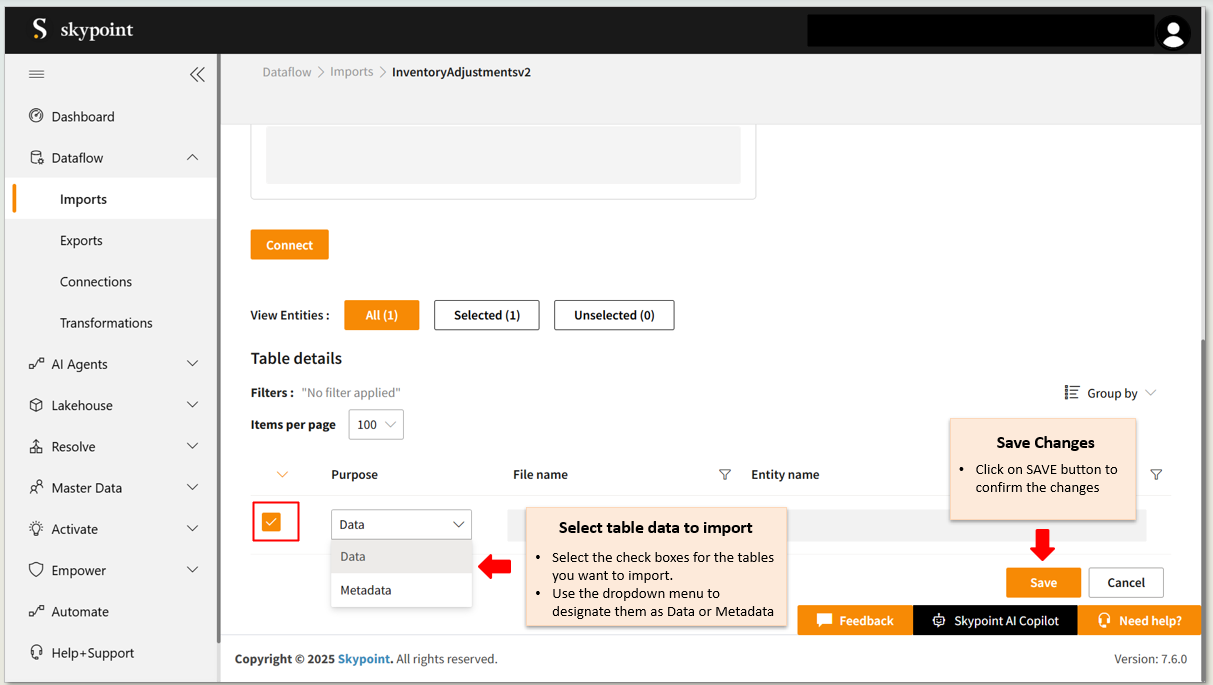This screenshot has width=1213, height=685.
Task: Click the Dashboard gauge icon
Action: coord(37,116)
